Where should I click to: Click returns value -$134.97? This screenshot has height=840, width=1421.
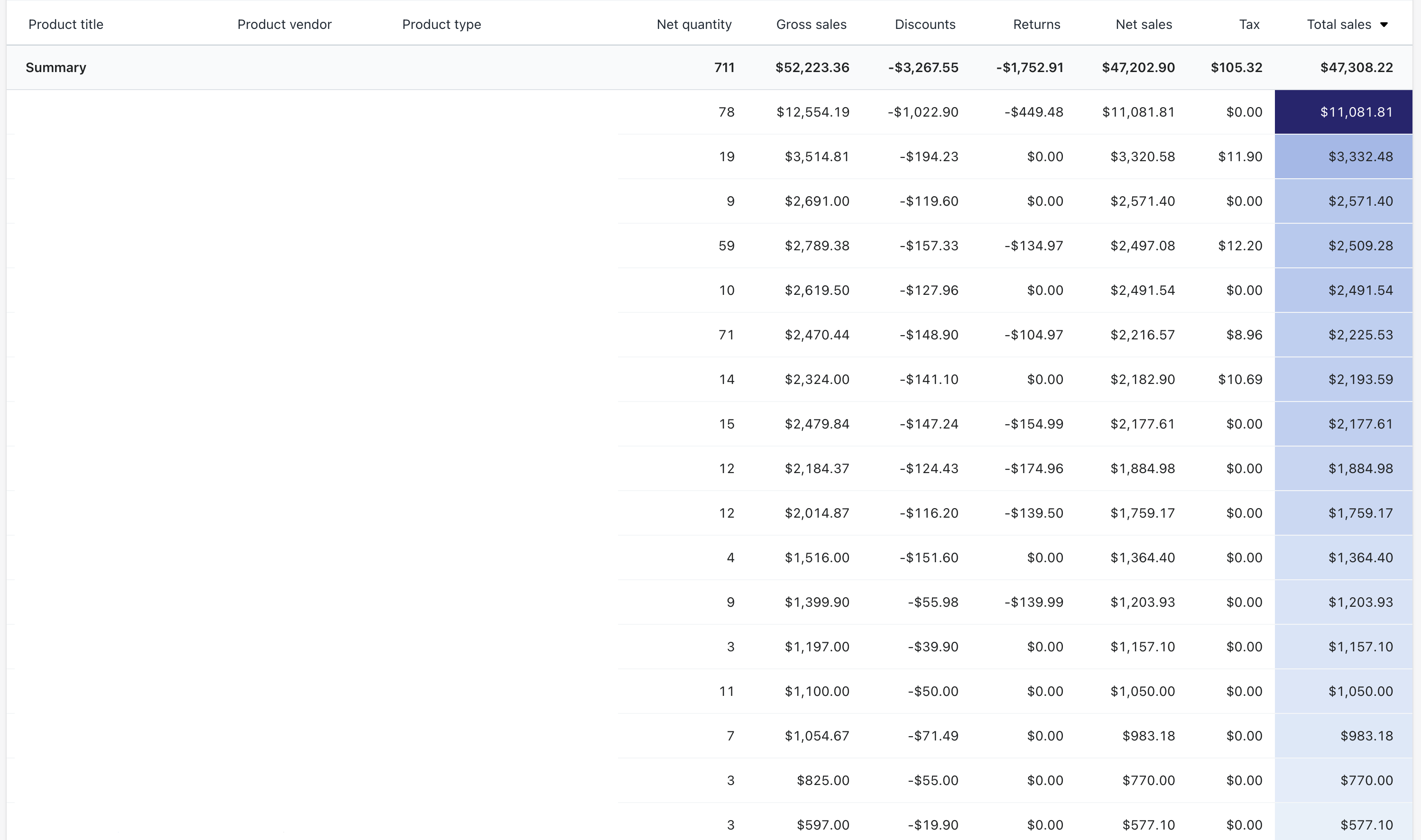(x=1033, y=246)
